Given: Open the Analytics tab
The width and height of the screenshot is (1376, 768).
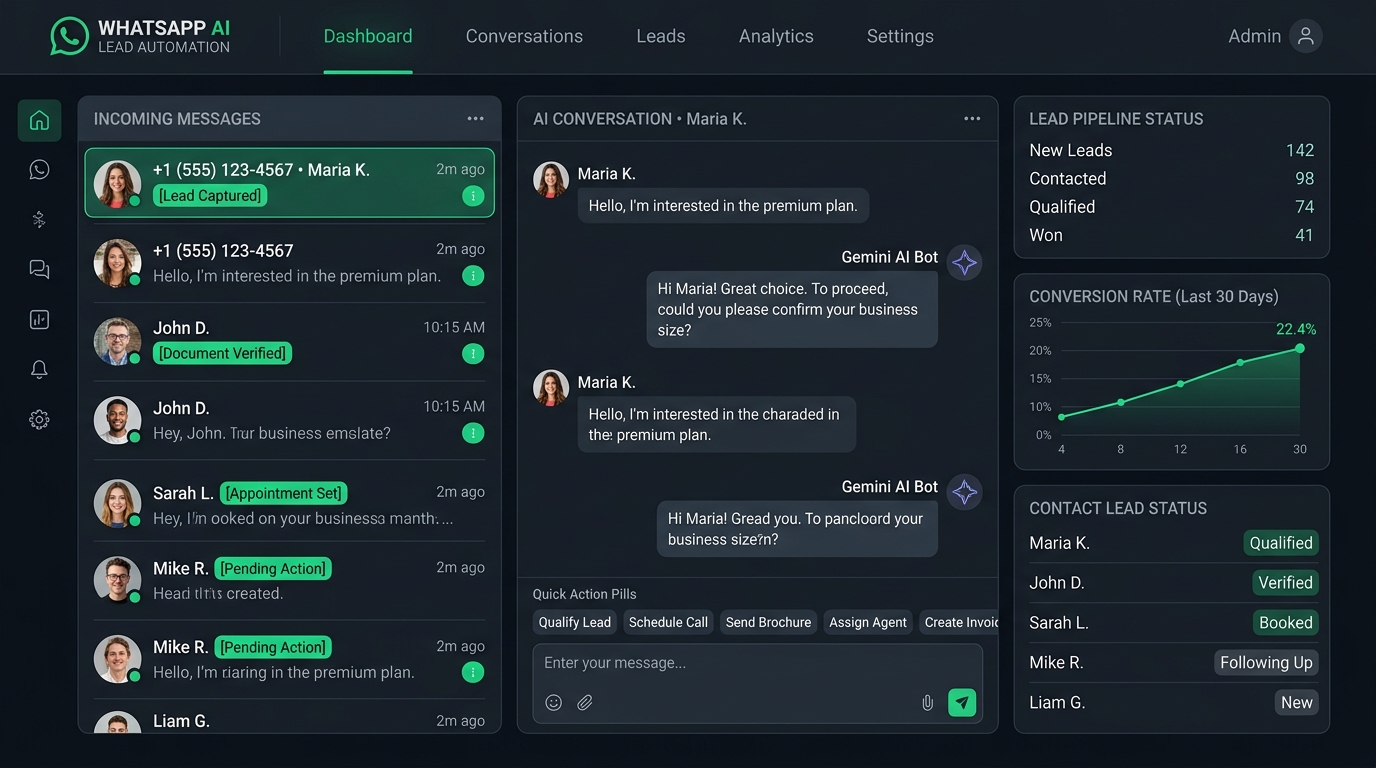Looking at the screenshot, I should click(776, 36).
